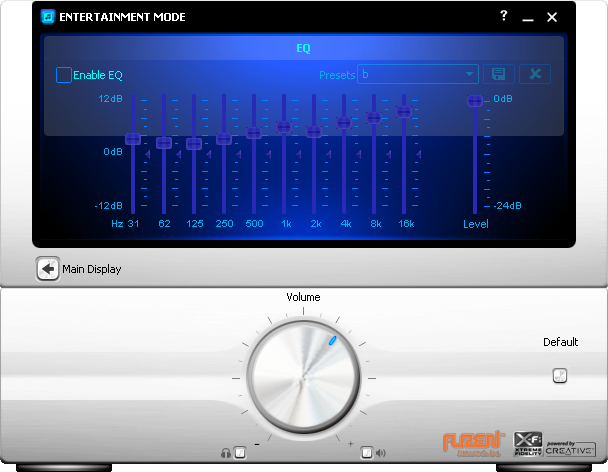
Task: Click the X-Fi Xtreme Fidelity logo
Action: [x=527, y=443]
